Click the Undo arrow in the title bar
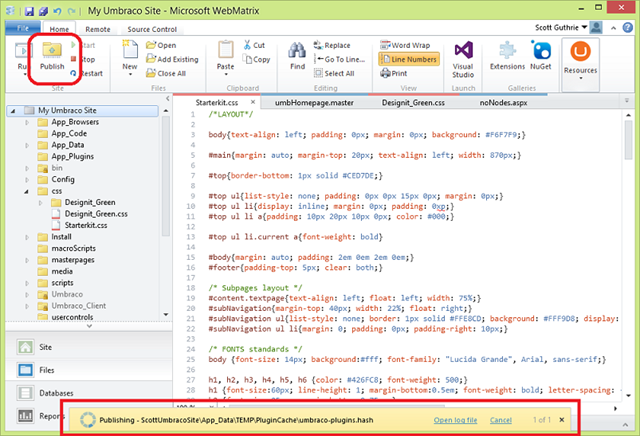This screenshot has width=640, height=436. click(x=57, y=11)
